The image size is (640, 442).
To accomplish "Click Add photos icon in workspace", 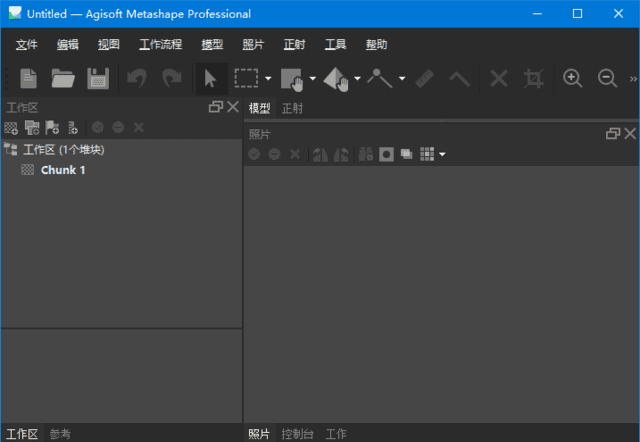I will (32, 128).
